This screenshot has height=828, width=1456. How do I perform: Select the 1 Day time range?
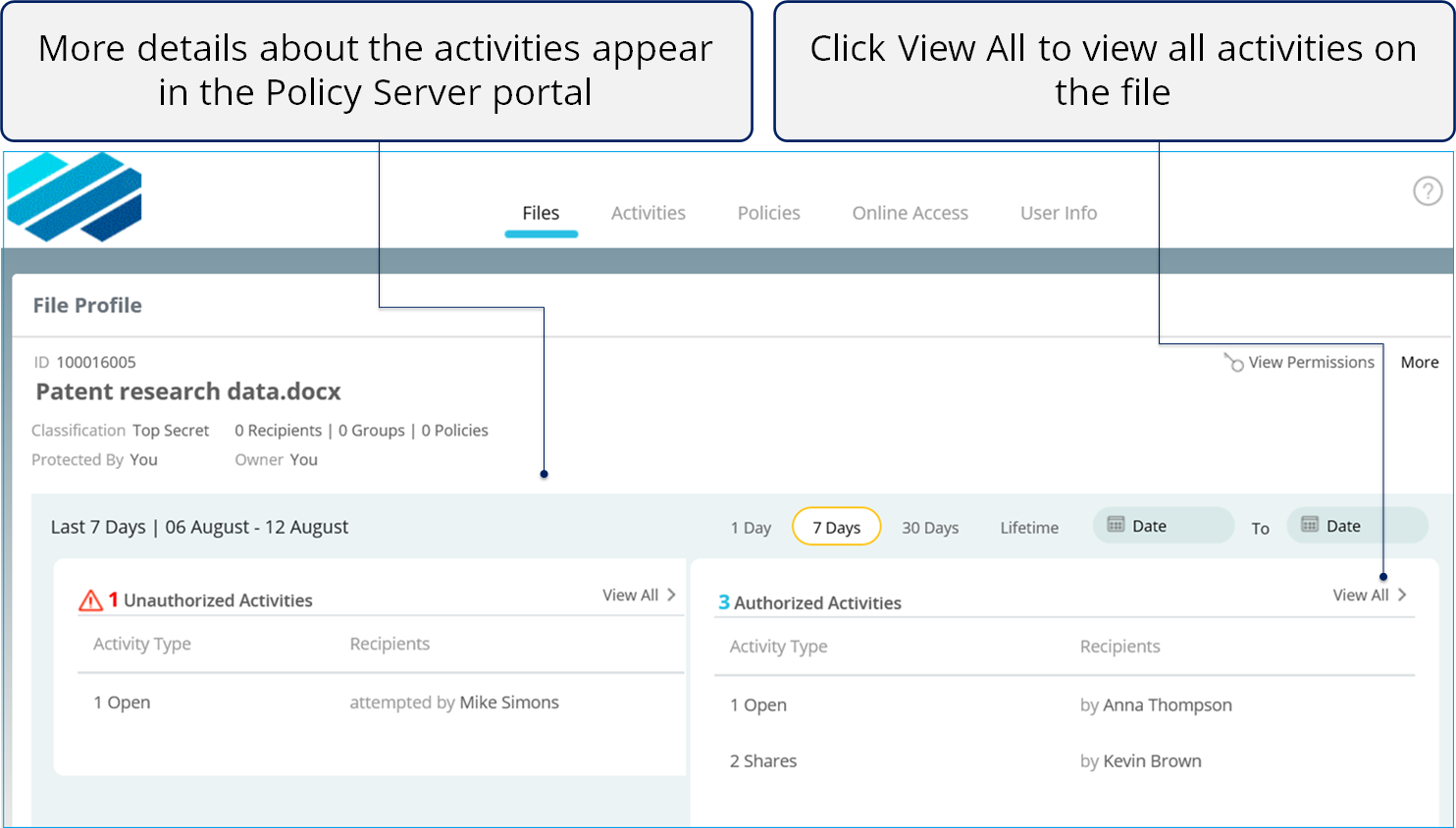[x=751, y=528]
